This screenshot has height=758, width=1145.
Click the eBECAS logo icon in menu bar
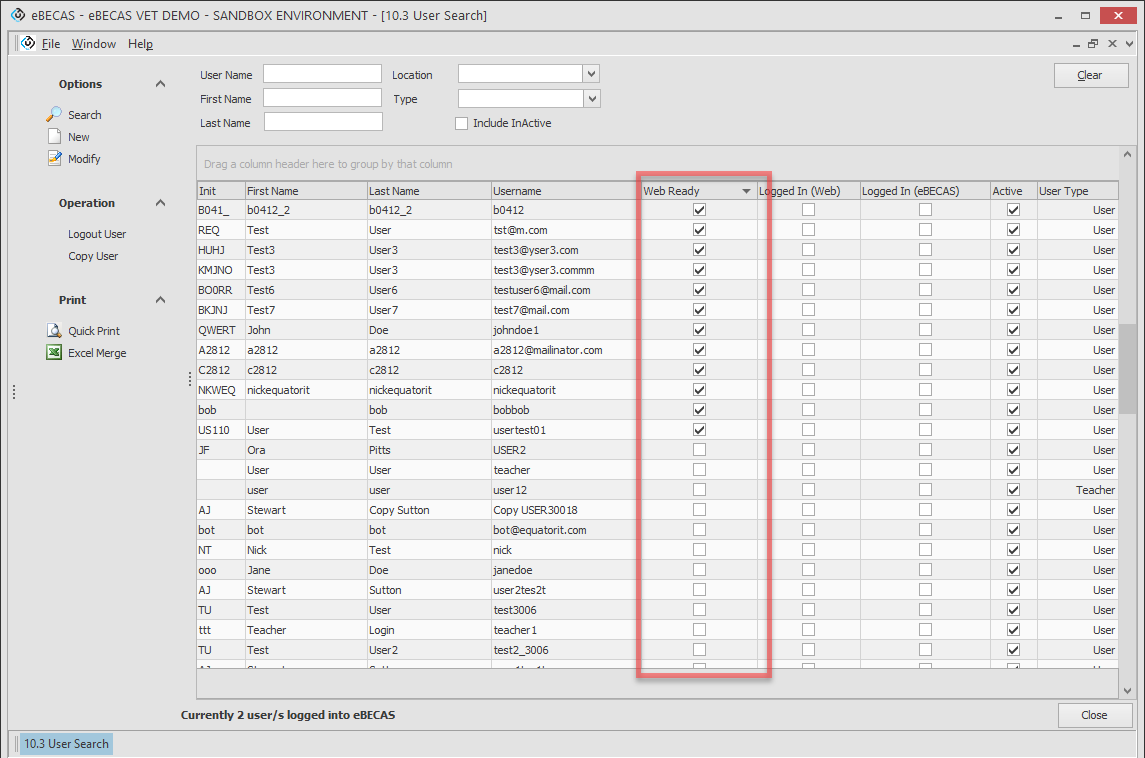(x=28, y=44)
